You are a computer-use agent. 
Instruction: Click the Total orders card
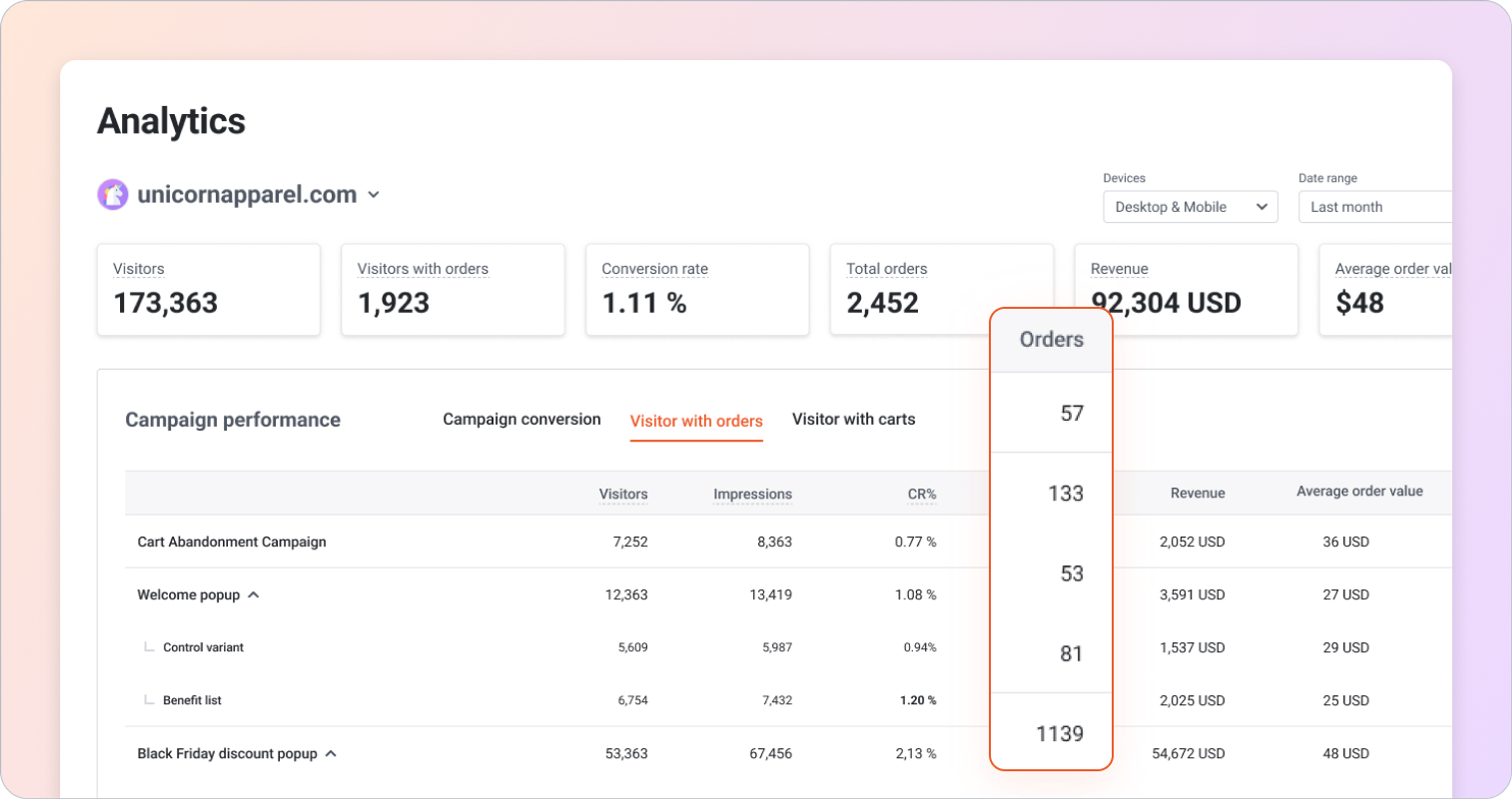pyautogui.click(x=915, y=289)
